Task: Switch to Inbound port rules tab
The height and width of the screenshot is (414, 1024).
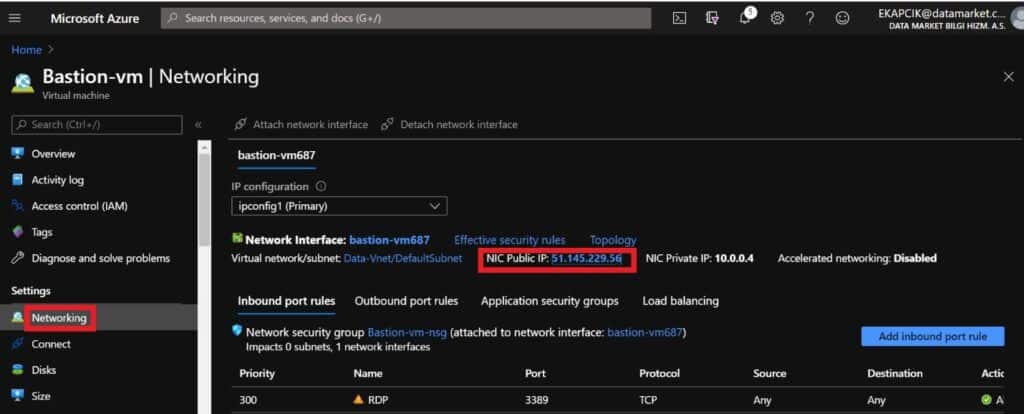Action: pyautogui.click(x=287, y=301)
